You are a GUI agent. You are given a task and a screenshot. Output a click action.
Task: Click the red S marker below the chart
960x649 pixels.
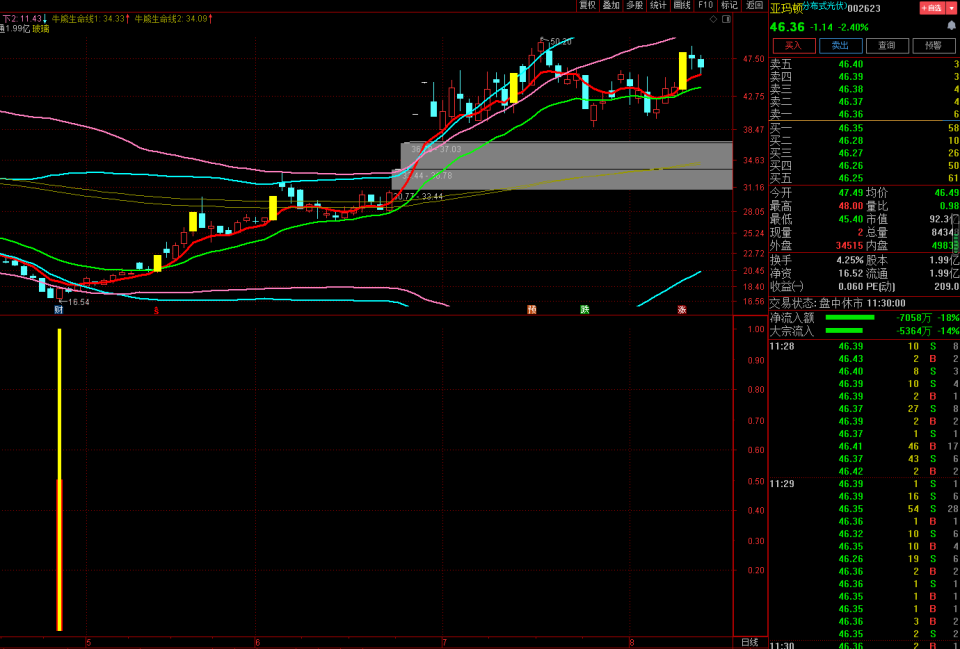point(156,310)
